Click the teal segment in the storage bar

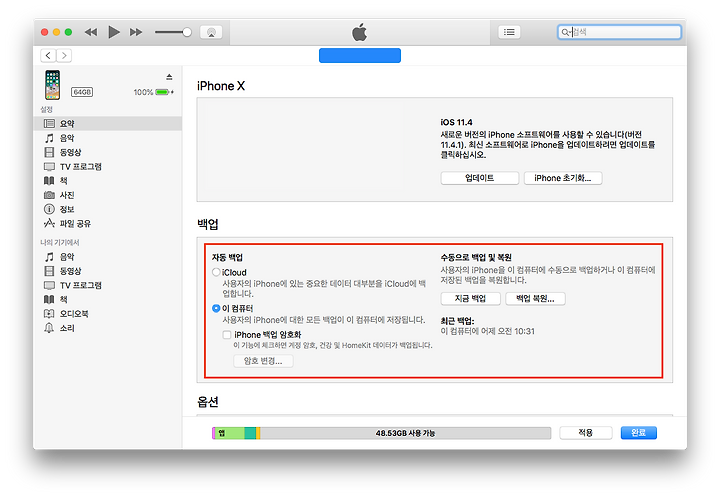[x=250, y=433]
